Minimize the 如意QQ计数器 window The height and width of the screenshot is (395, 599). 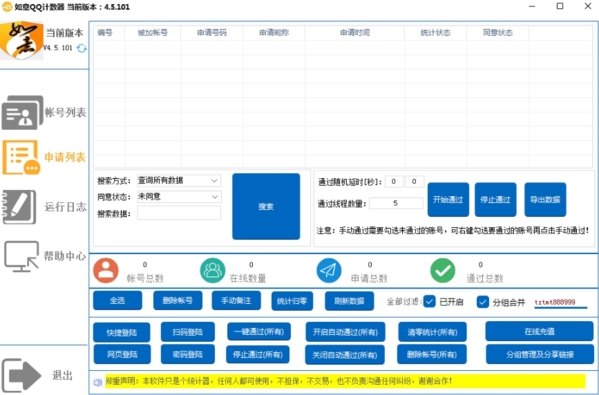pos(532,6)
